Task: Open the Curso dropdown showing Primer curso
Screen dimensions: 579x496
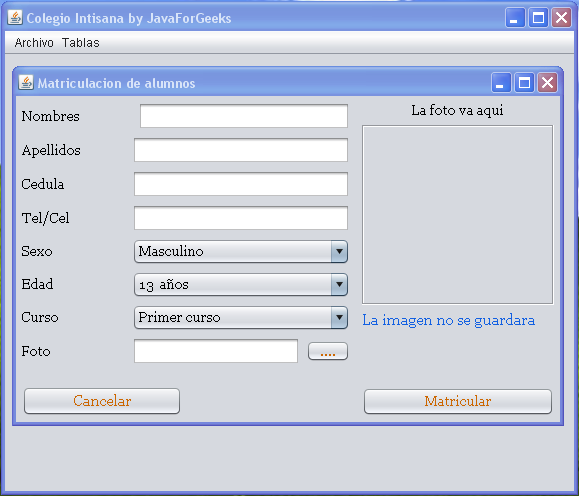Action: pos(241,317)
